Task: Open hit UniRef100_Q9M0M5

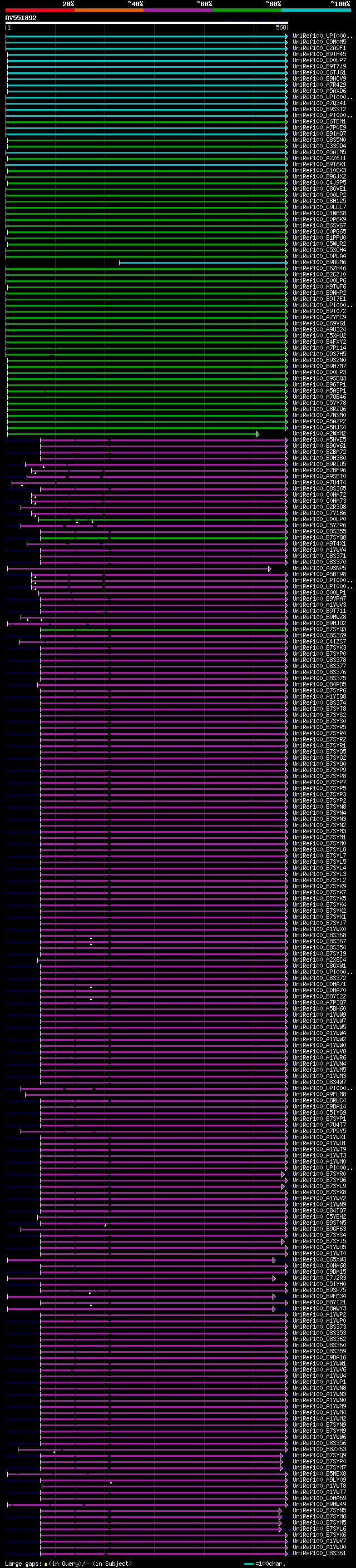Action: pyautogui.click(x=319, y=42)
